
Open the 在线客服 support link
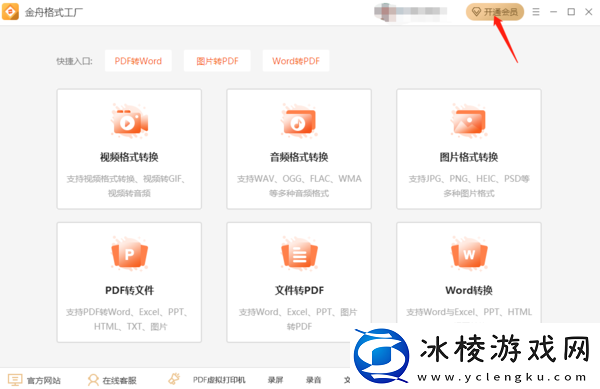click(x=119, y=380)
